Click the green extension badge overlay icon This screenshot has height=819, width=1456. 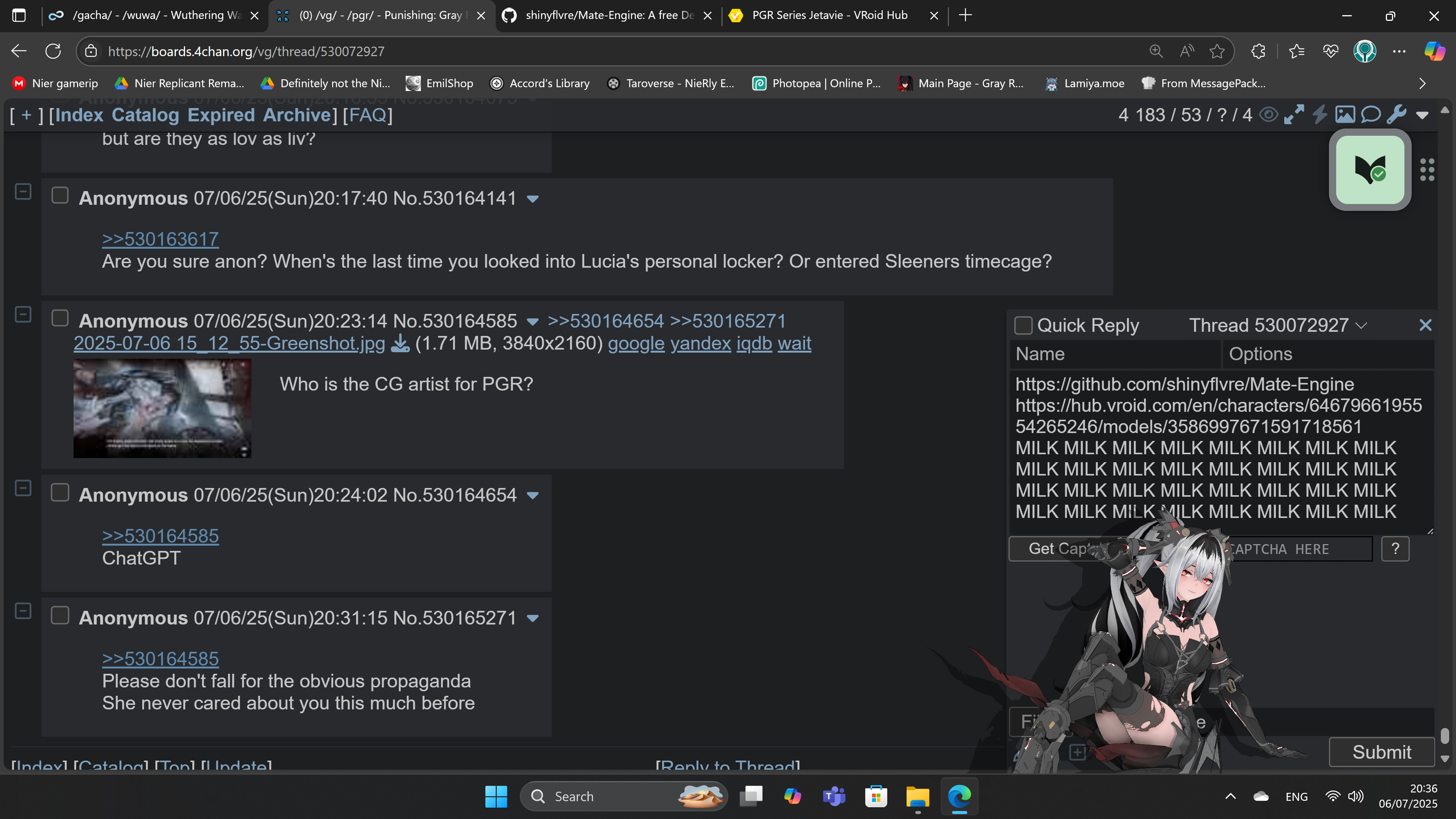click(1370, 169)
